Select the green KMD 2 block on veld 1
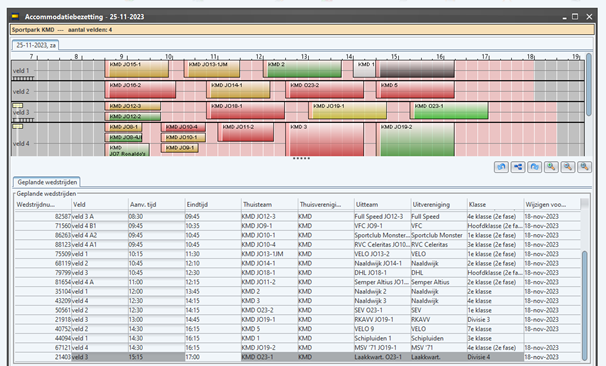 point(303,69)
